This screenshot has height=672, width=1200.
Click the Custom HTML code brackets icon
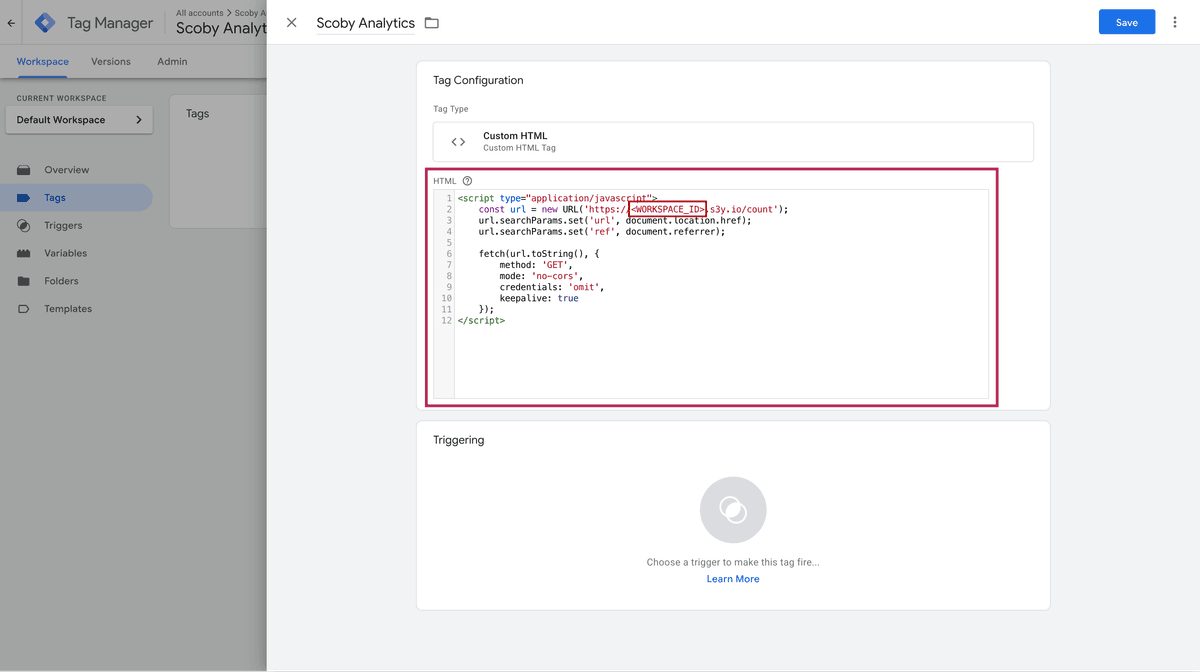point(458,142)
